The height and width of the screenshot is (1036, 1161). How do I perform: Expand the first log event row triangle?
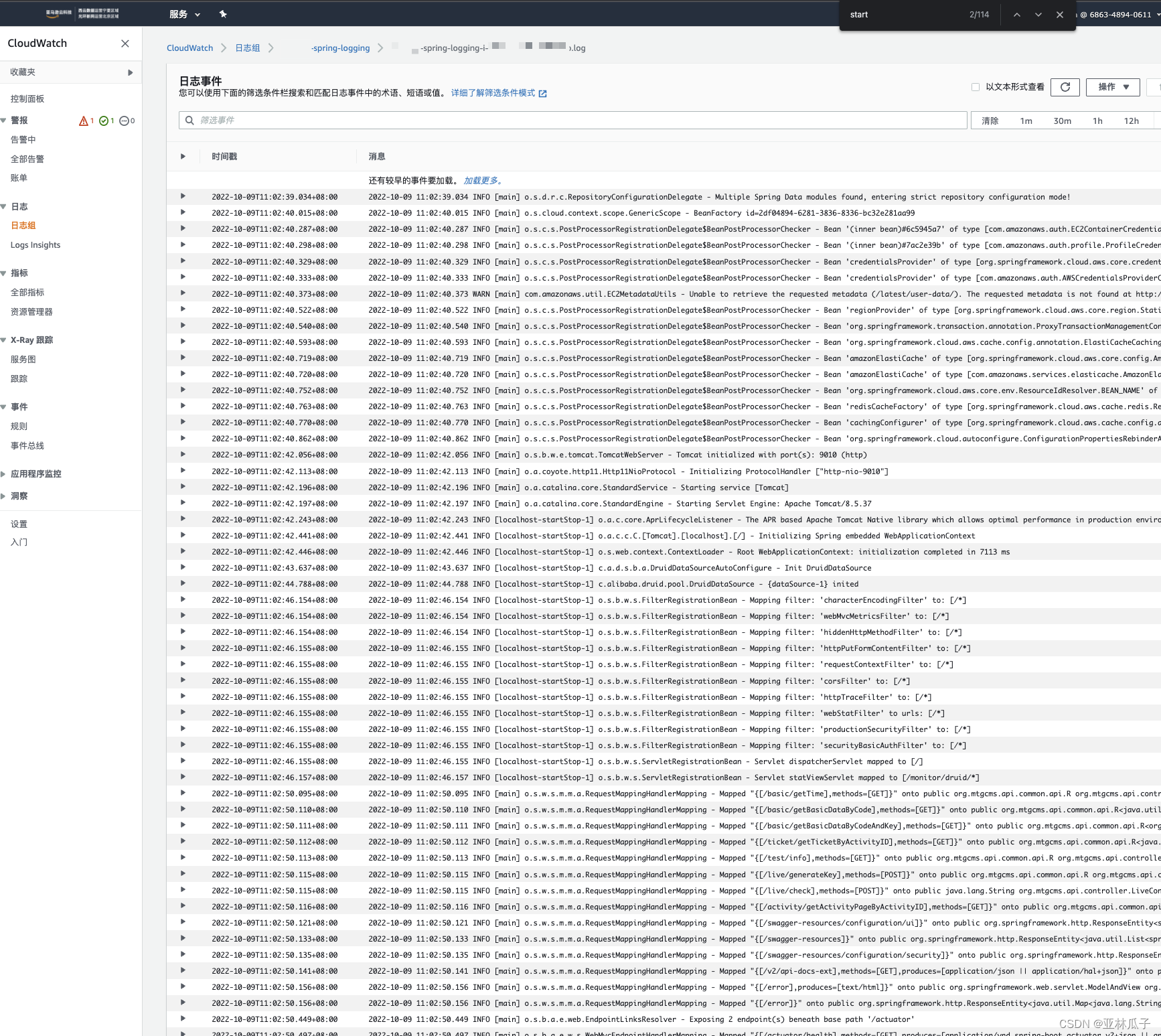click(183, 197)
